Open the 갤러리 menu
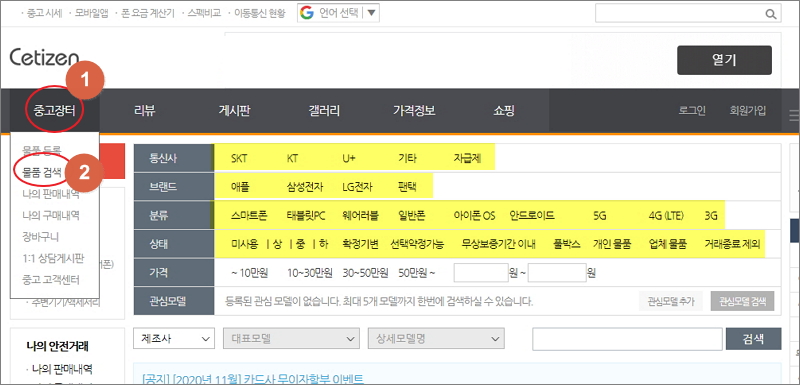Viewport: 800px width, 385px height. pos(324,111)
